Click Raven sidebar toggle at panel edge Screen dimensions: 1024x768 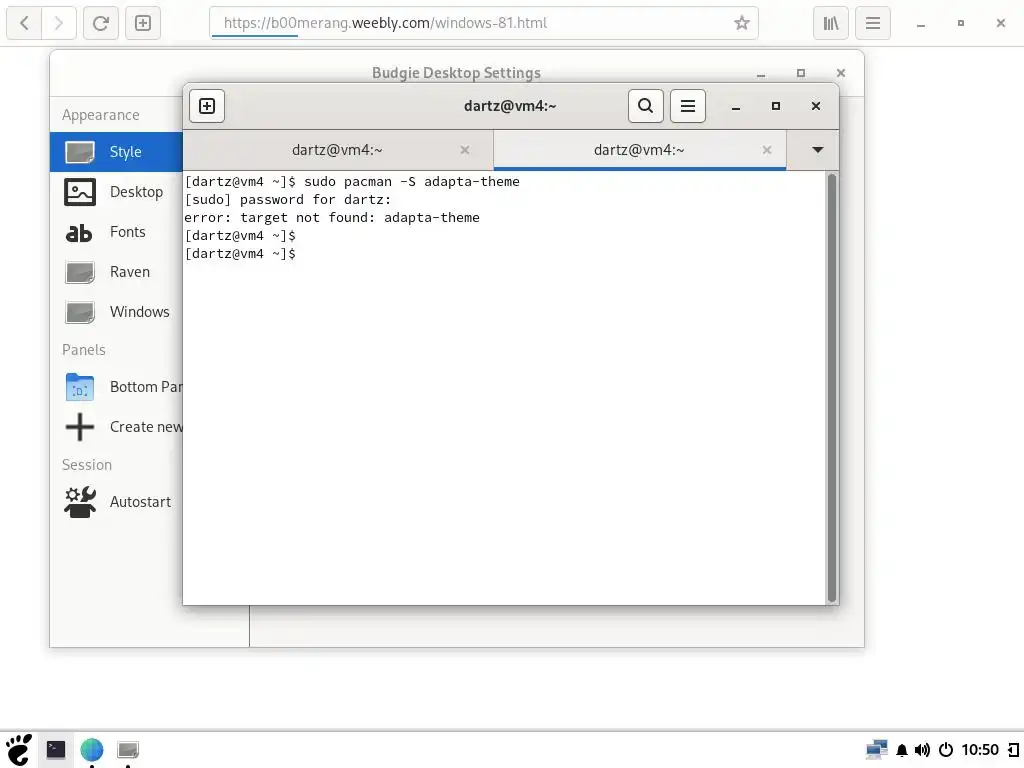pyautogui.click(x=1014, y=750)
